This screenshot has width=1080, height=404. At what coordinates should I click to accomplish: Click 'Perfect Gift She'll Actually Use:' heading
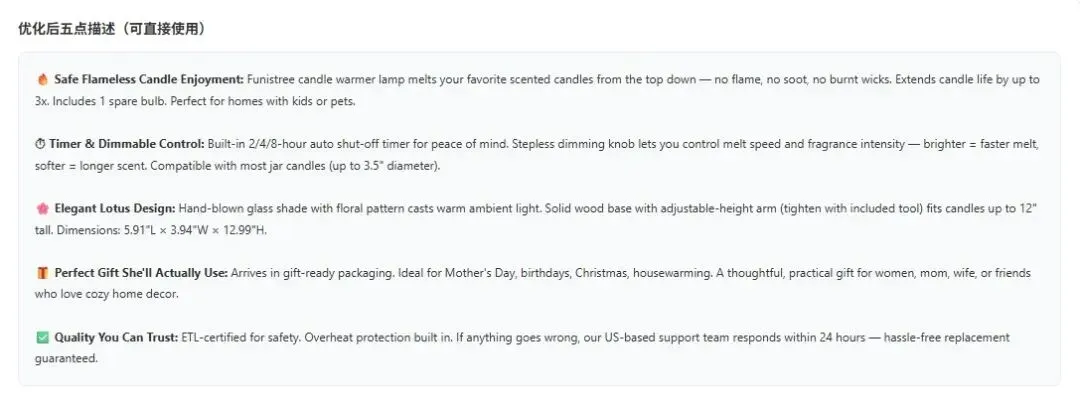click(141, 273)
